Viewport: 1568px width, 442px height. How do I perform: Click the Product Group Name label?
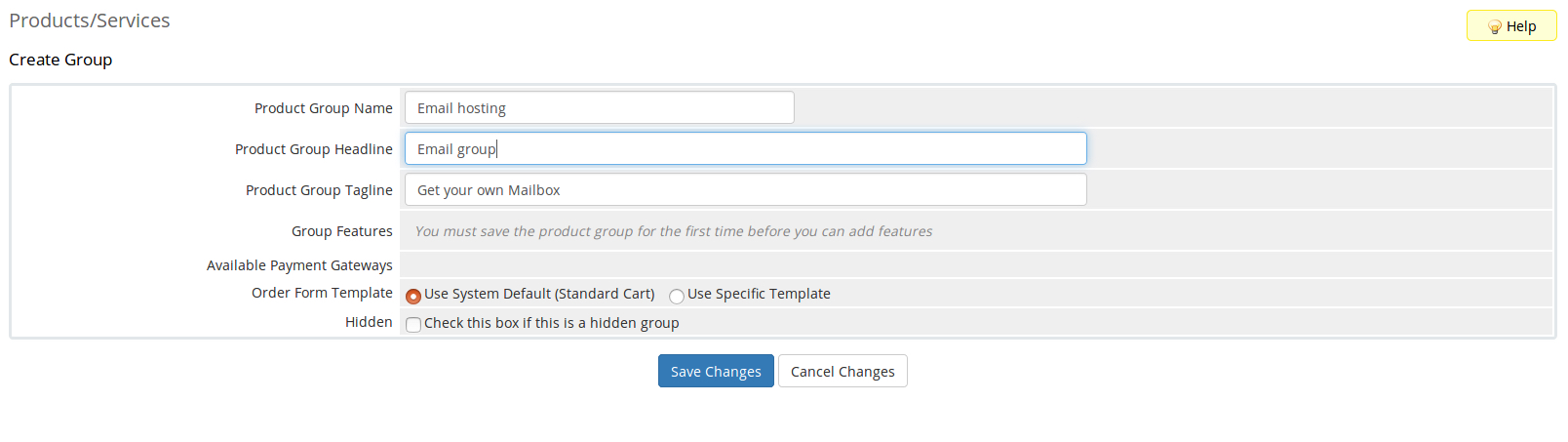tap(323, 108)
